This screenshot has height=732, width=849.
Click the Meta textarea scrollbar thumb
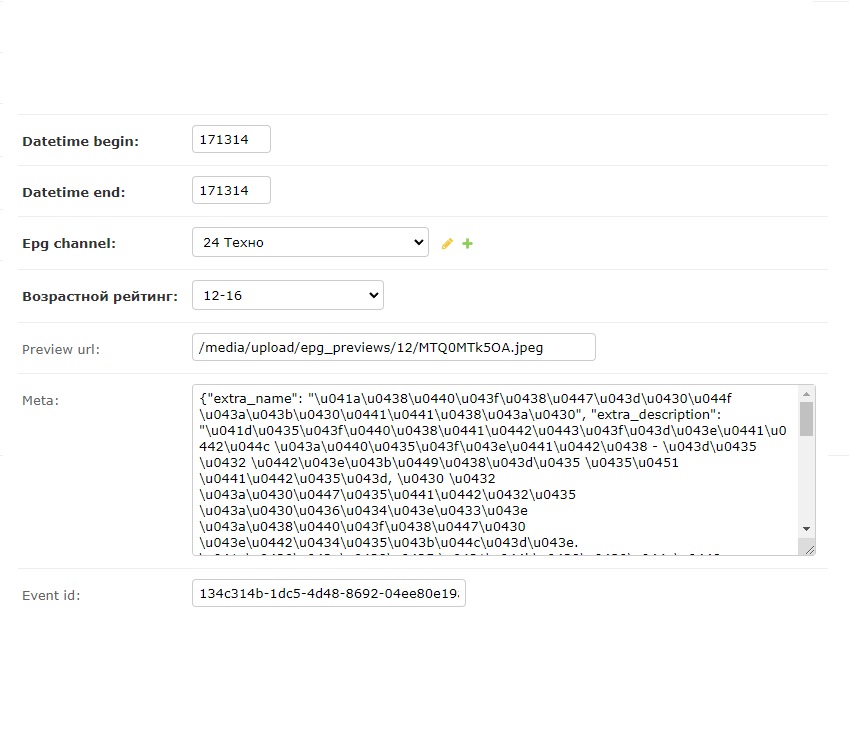tap(806, 419)
